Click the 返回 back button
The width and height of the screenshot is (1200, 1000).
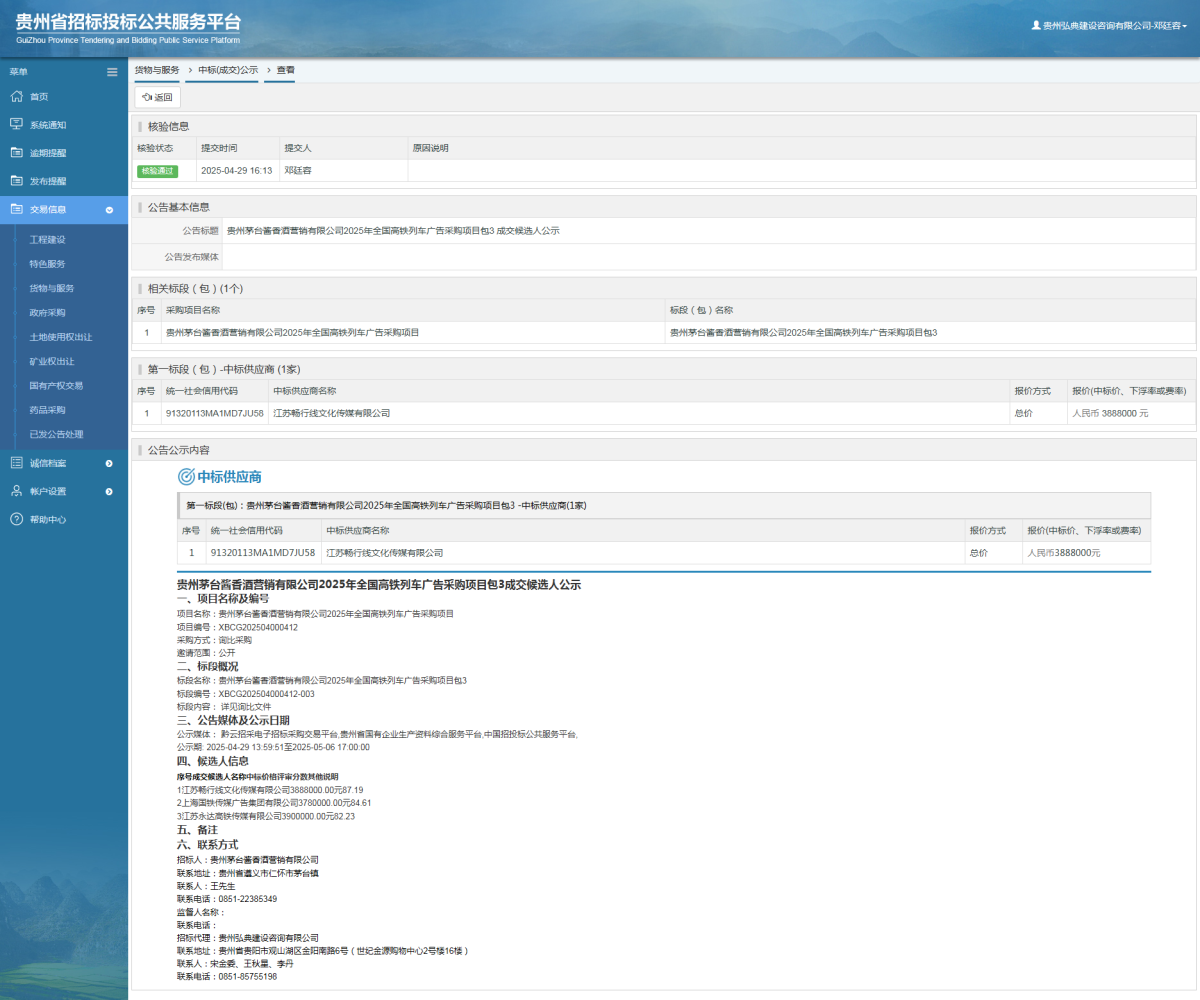pyautogui.click(x=157, y=97)
